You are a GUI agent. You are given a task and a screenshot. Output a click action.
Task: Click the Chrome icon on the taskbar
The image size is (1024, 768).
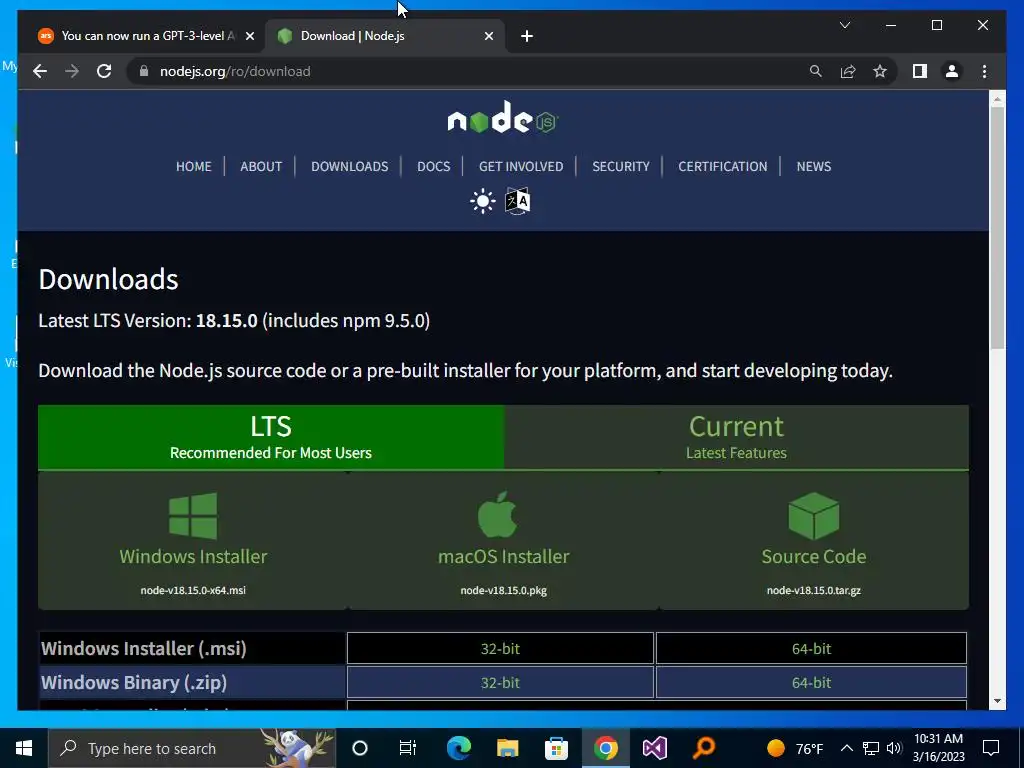[x=605, y=748]
